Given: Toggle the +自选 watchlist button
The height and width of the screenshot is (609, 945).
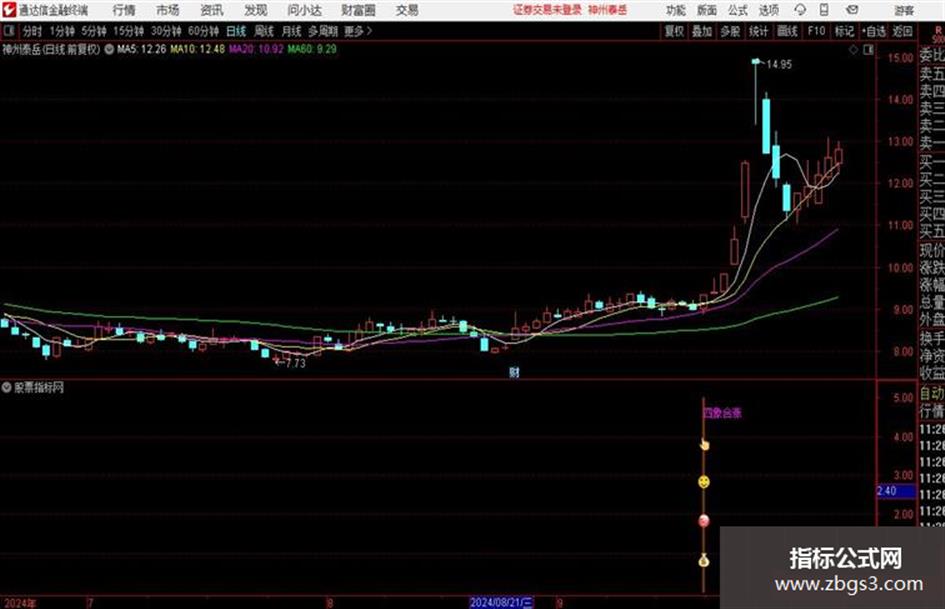Looking at the screenshot, I should (x=874, y=31).
